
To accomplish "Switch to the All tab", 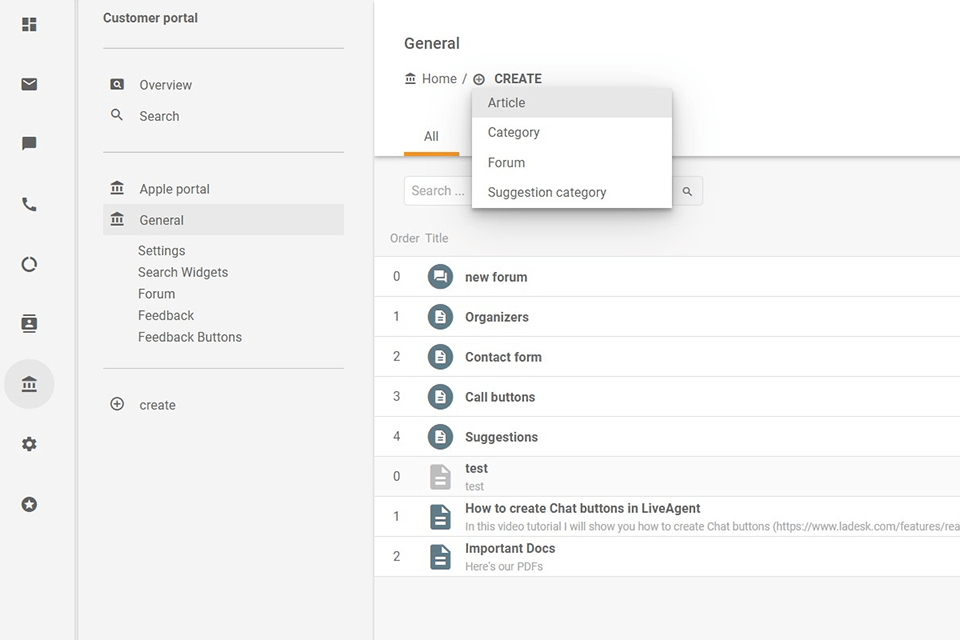I will pos(431,137).
